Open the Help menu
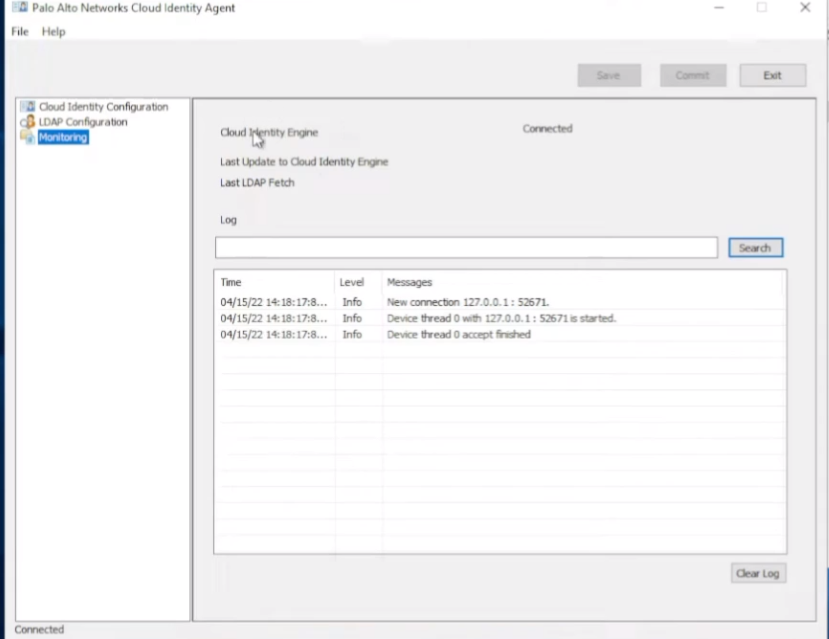The height and width of the screenshot is (639, 829). pyautogui.click(x=53, y=32)
